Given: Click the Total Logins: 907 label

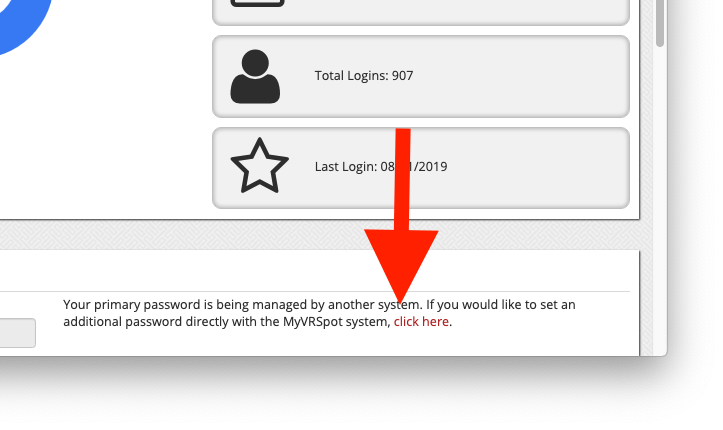Looking at the screenshot, I should tap(364, 76).
